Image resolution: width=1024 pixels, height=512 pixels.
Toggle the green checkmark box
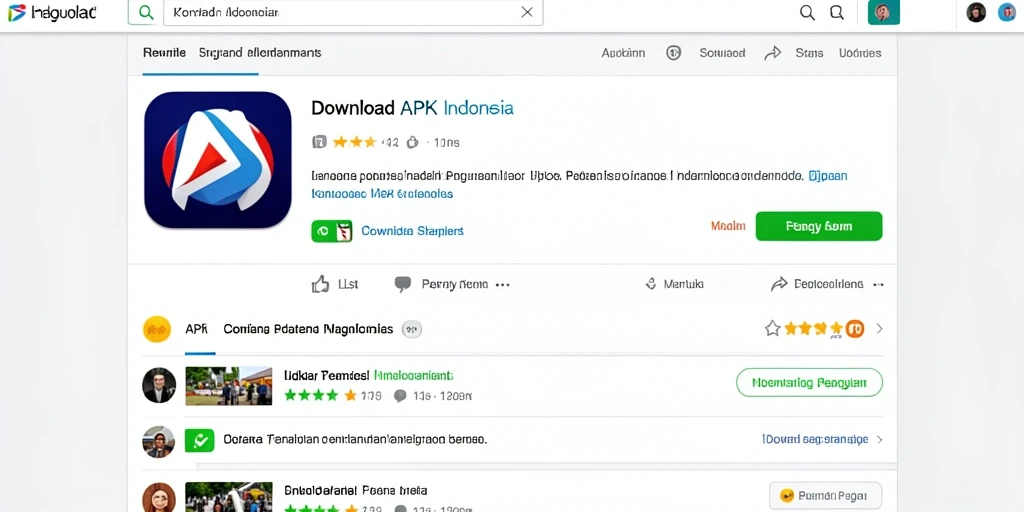click(x=200, y=440)
